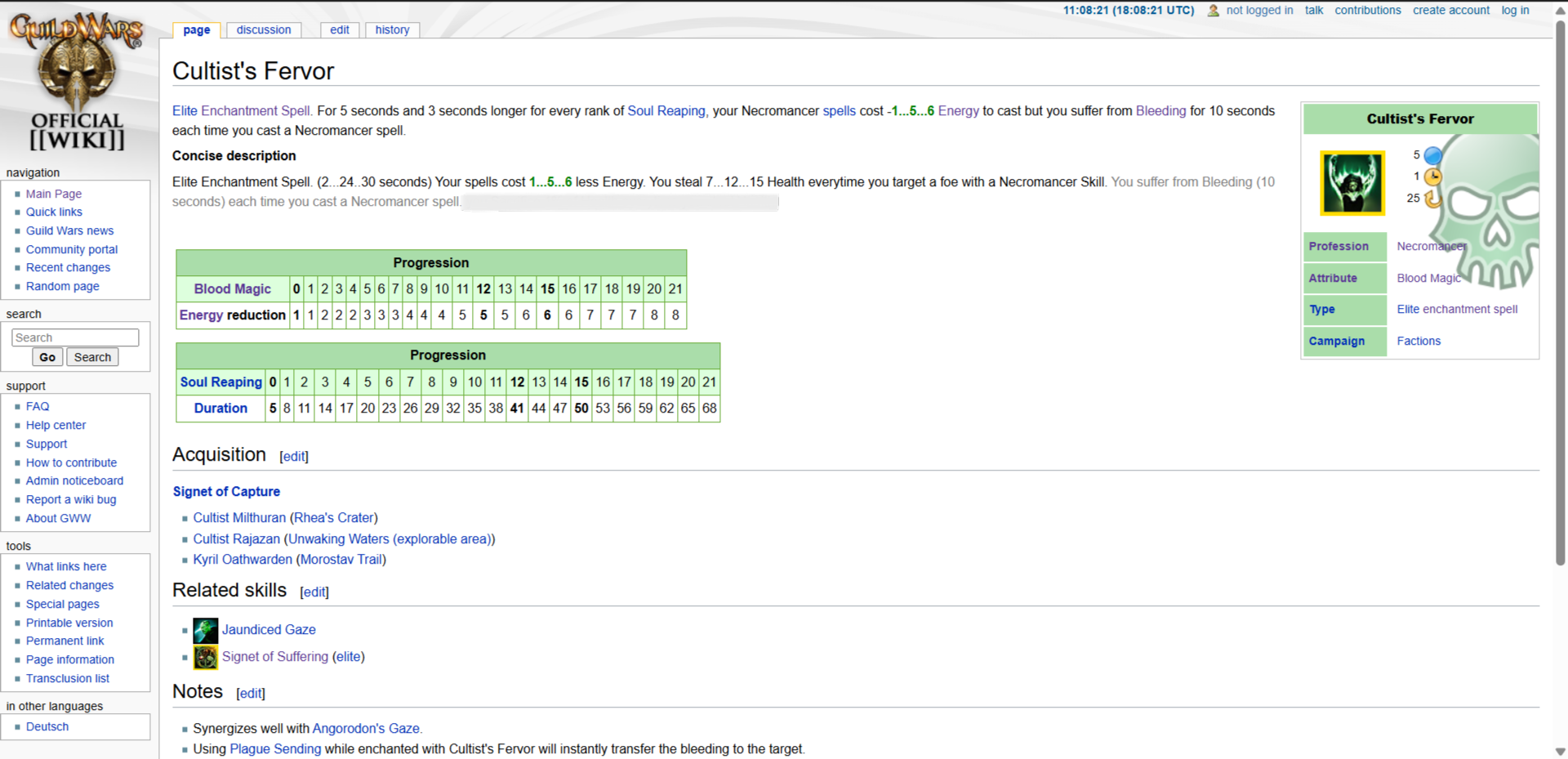Click the blue Energy cost icon
1568x759 pixels.
[1433, 155]
